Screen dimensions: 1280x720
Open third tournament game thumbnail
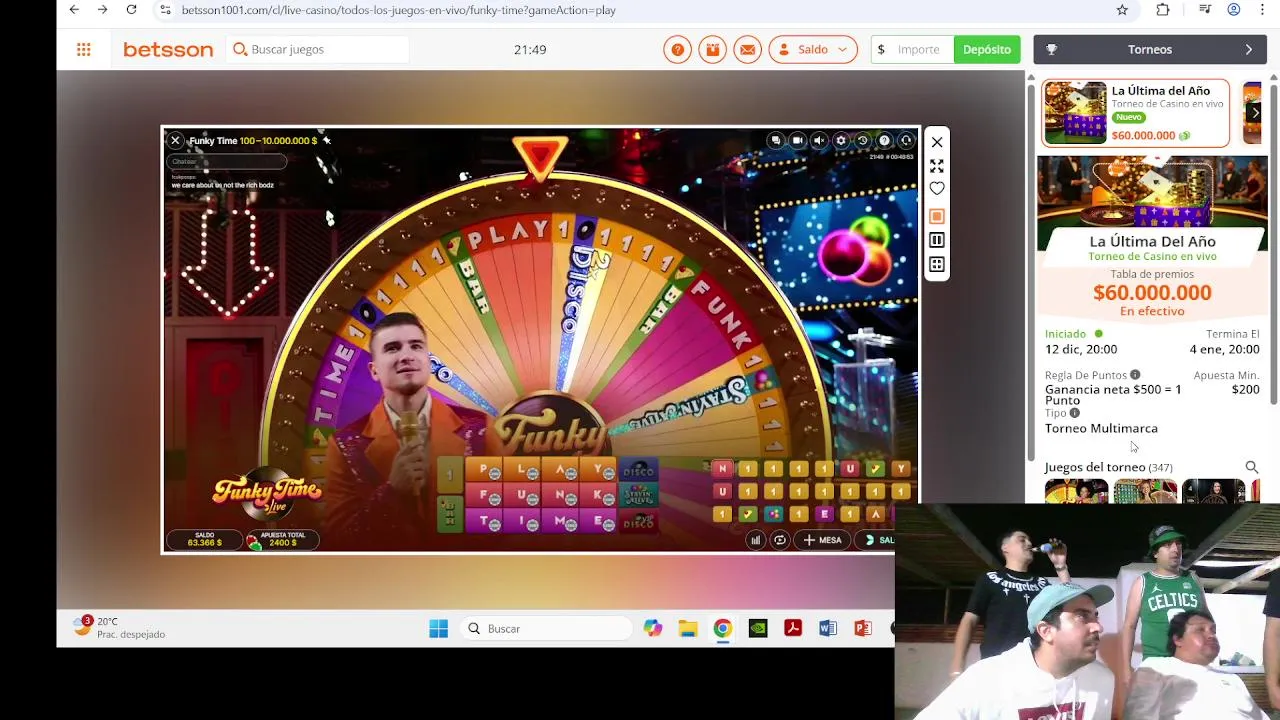1213,491
